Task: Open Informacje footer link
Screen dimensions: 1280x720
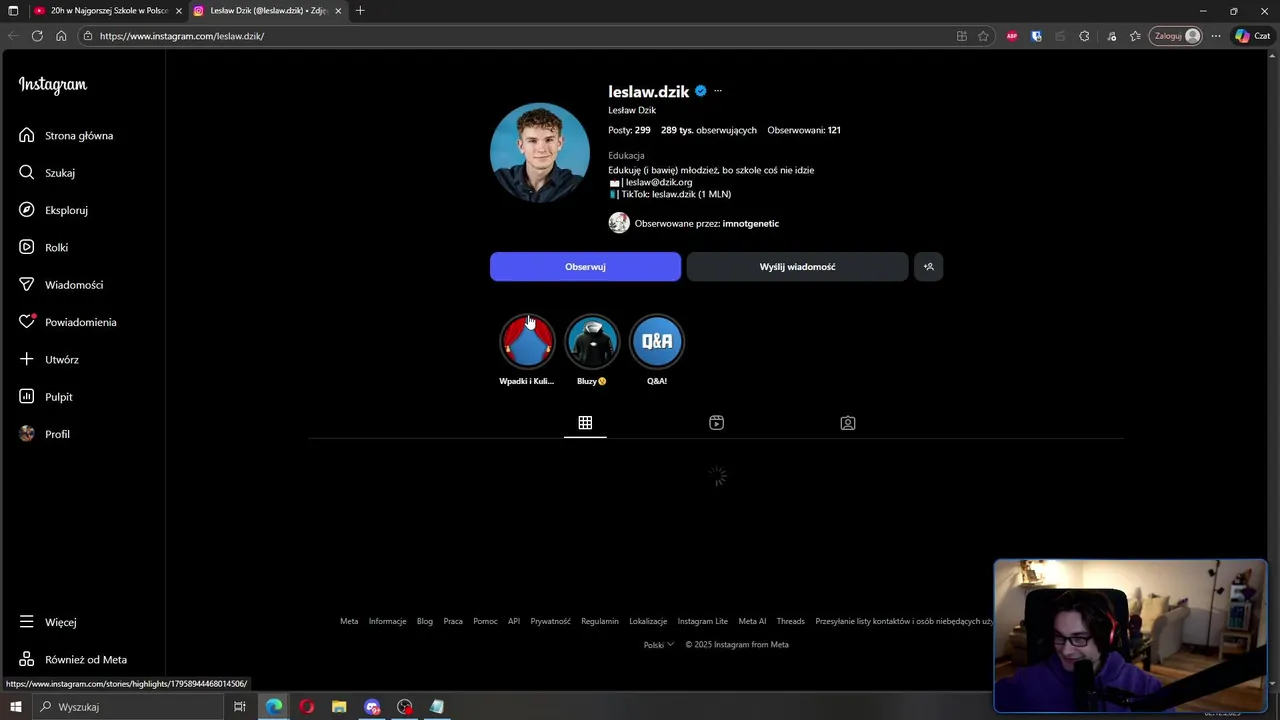Action: 387,621
